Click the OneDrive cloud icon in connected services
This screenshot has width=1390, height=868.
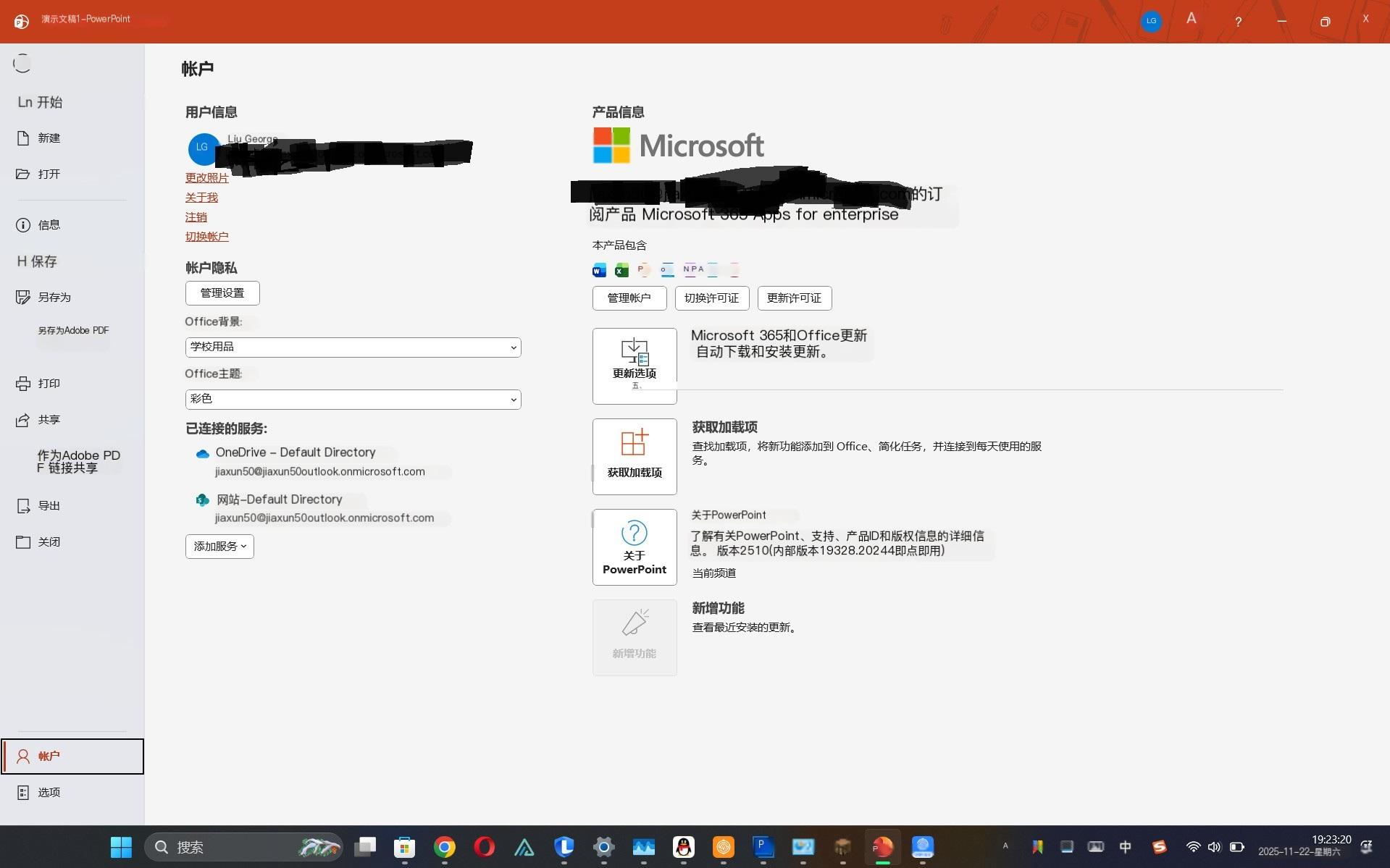click(x=203, y=453)
